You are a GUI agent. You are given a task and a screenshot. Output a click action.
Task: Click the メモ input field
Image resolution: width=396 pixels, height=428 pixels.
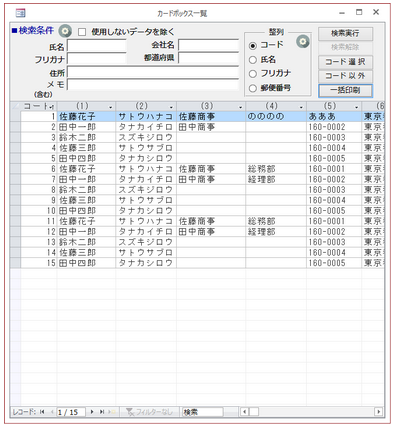[153, 85]
